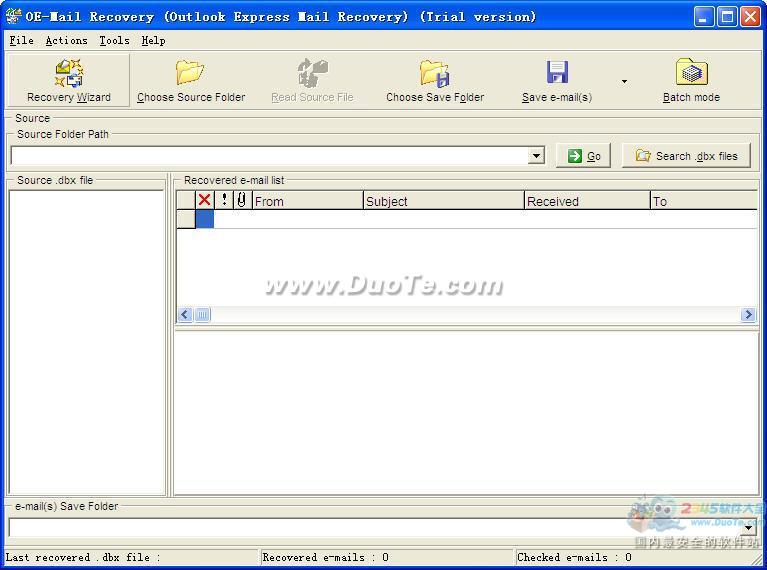
Task: Open the Help menu
Action: pos(154,41)
